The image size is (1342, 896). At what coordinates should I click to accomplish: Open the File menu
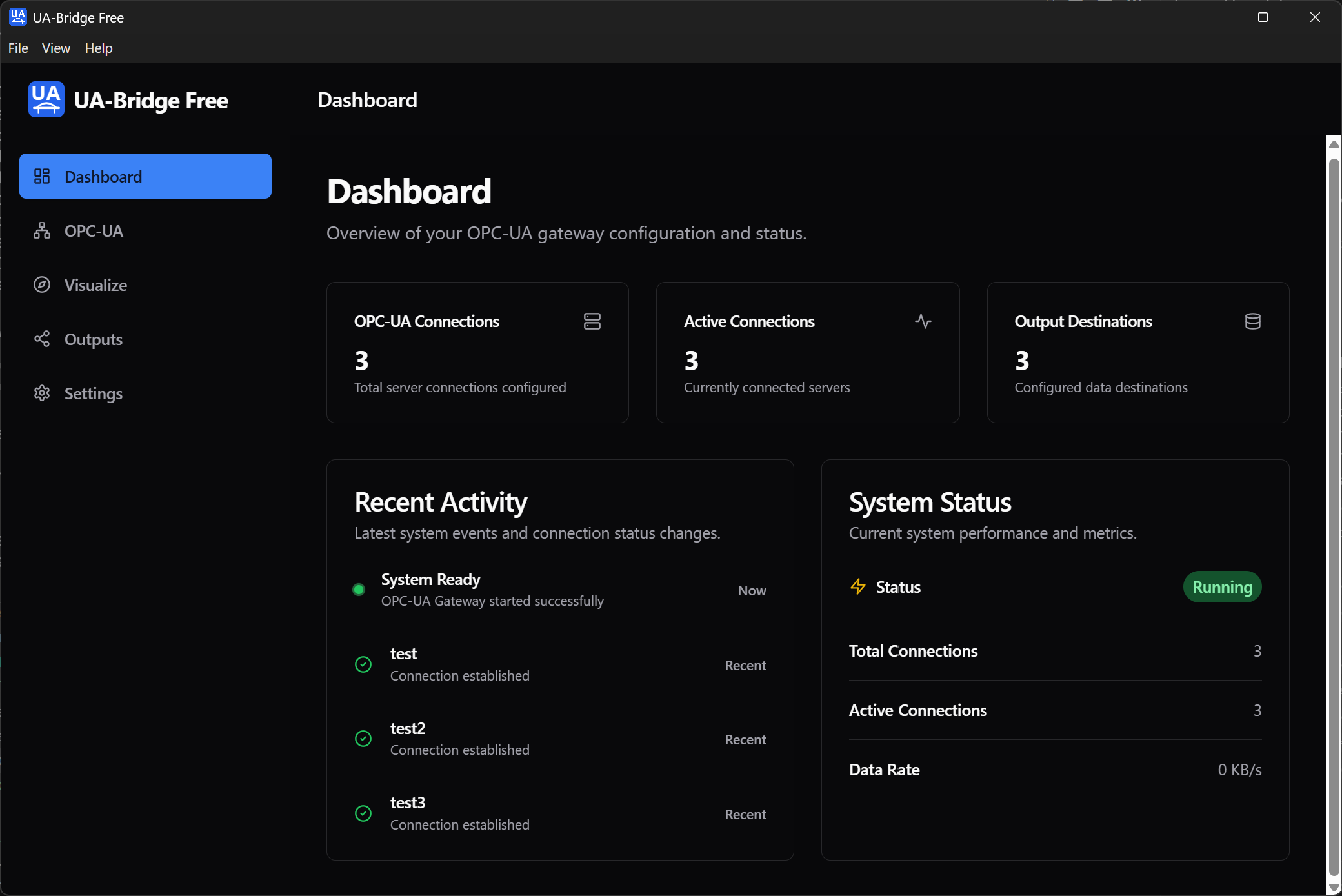point(17,48)
